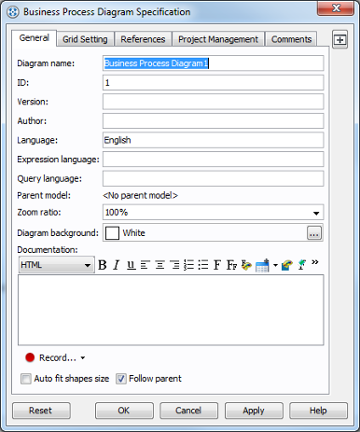The image size is (360, 432).
Task: Click the clear formats icon in the toolbar
Action: pyautogui.click(x=302, y=265)
